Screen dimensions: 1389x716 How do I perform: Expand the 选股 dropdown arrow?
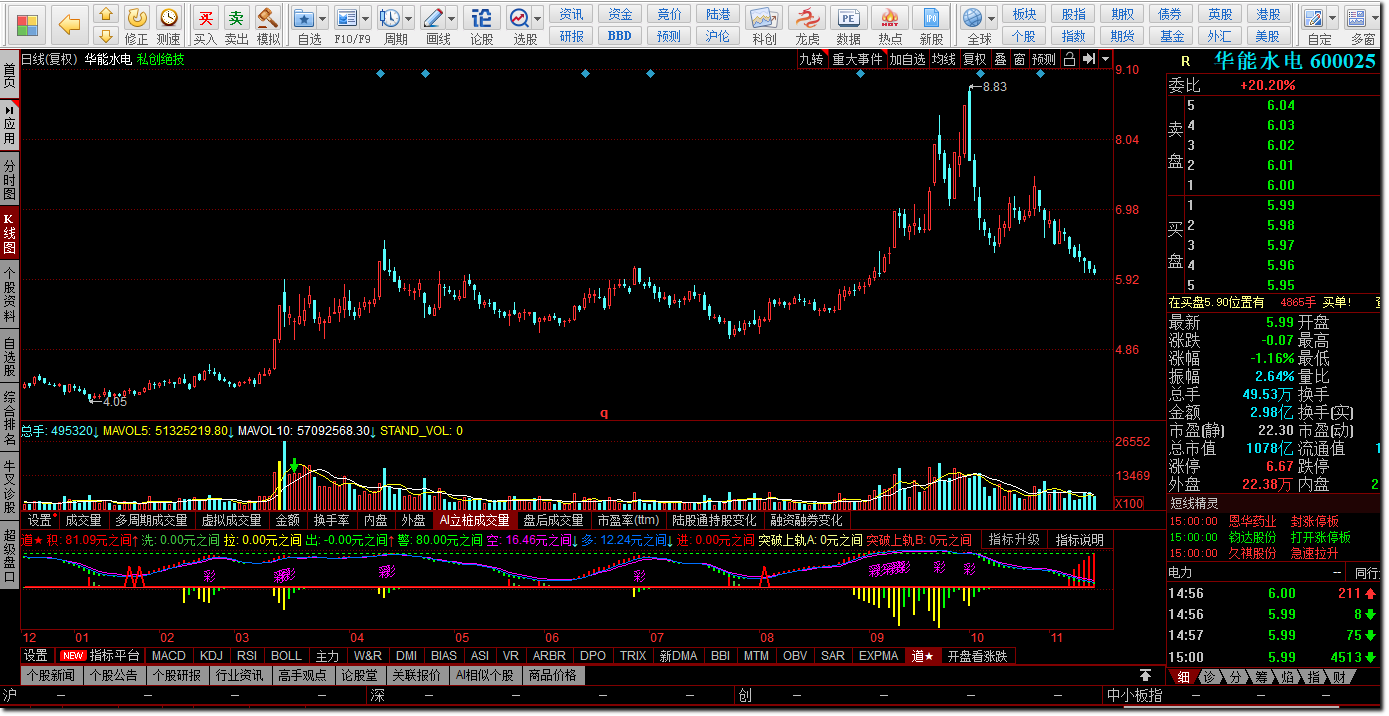(539, 19)
